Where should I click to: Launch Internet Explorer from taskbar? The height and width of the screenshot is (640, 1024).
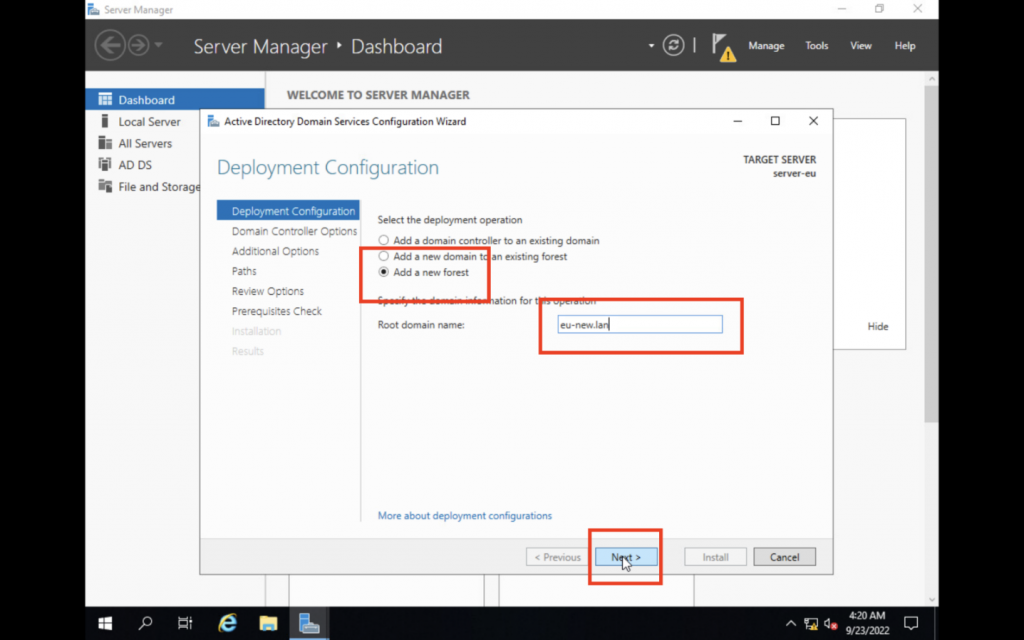tap(228, 623)
